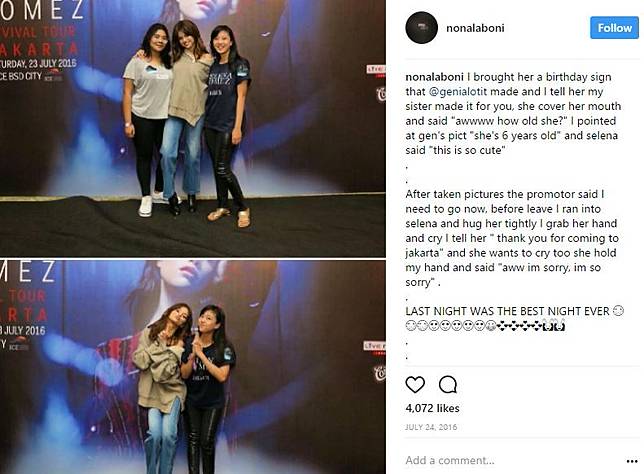Viewport: 644px width, 474px height.
Task: Click the JULY 24, 2016 timestamp
Action: [x=431, y=427]
